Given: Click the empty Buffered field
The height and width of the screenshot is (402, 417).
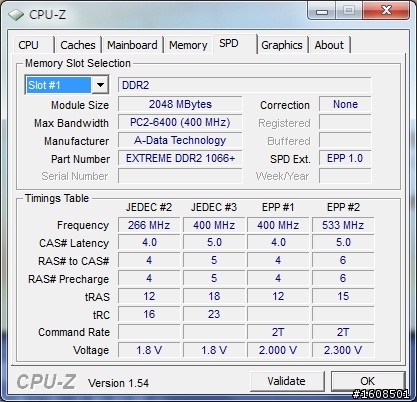Looking at the screenshot, I should tap(345, 140).
